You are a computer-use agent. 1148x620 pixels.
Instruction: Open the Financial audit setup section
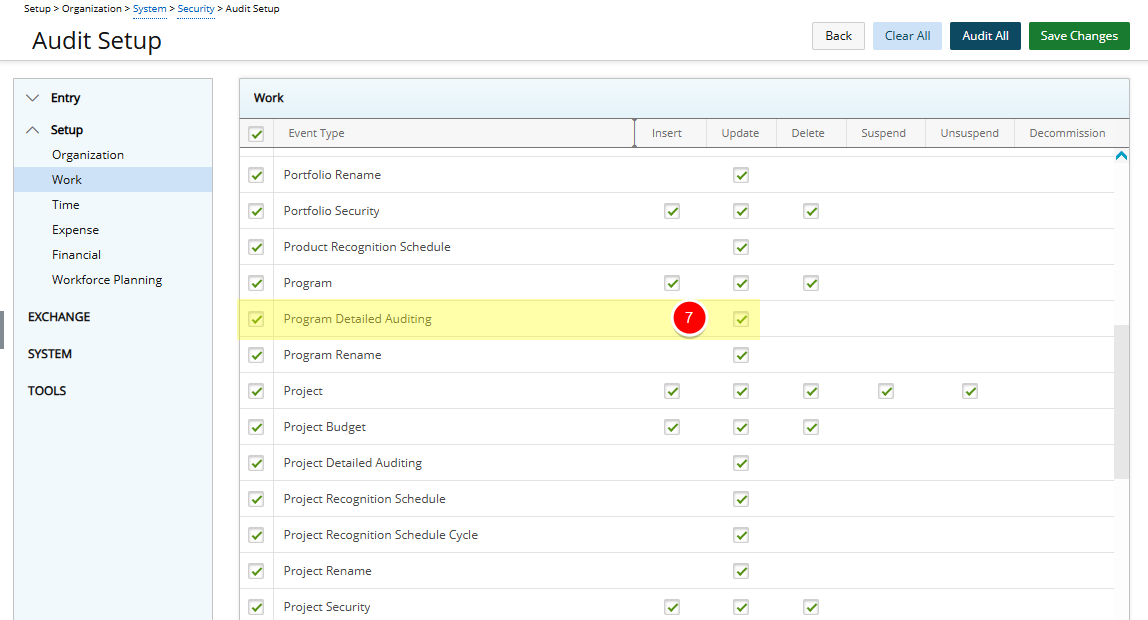click(76, 255)
